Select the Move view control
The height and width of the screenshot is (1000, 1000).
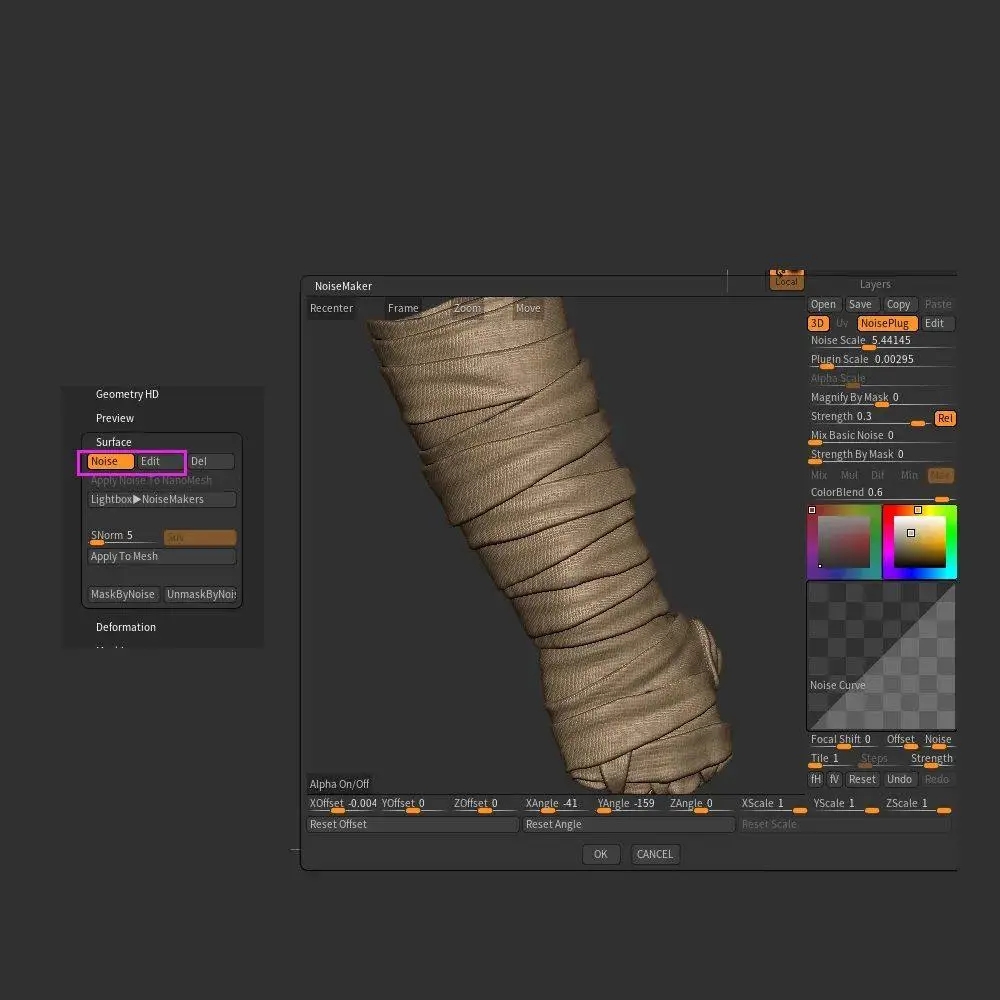tap(527, 308)
